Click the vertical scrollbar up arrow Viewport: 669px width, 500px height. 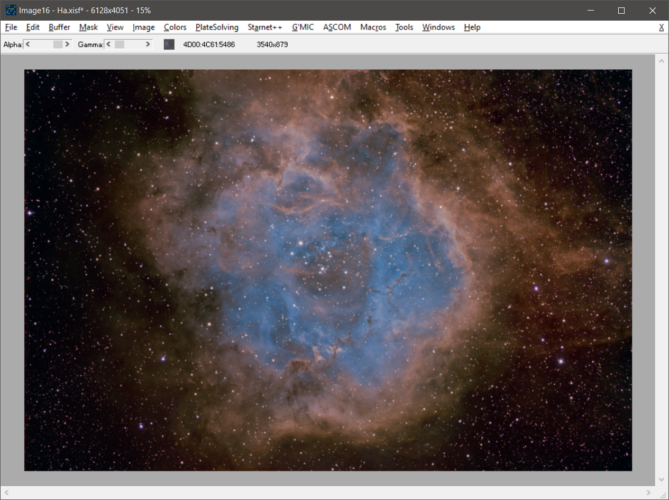pyautogui.click(x=661, y=61)
